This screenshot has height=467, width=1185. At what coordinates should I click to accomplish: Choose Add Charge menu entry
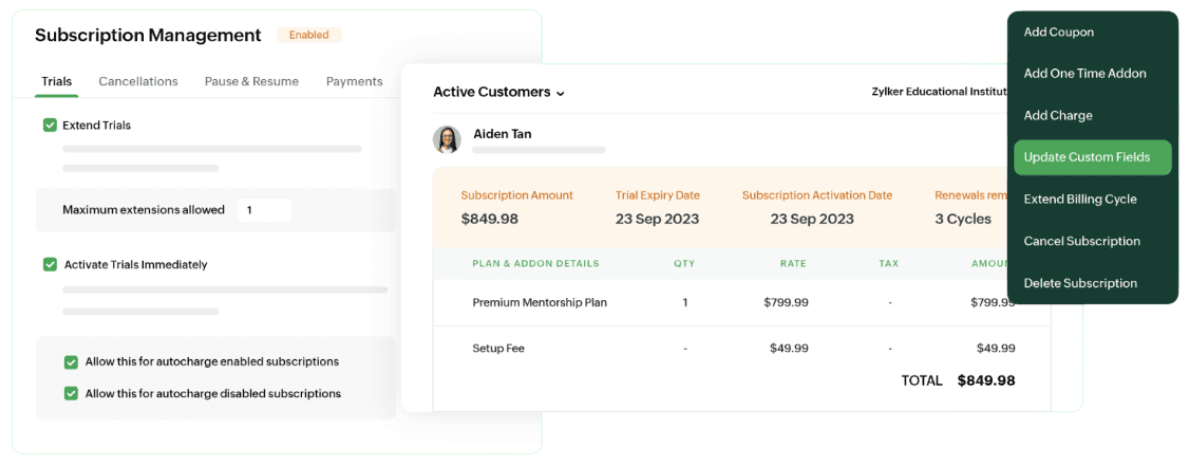click(1058, 116)
